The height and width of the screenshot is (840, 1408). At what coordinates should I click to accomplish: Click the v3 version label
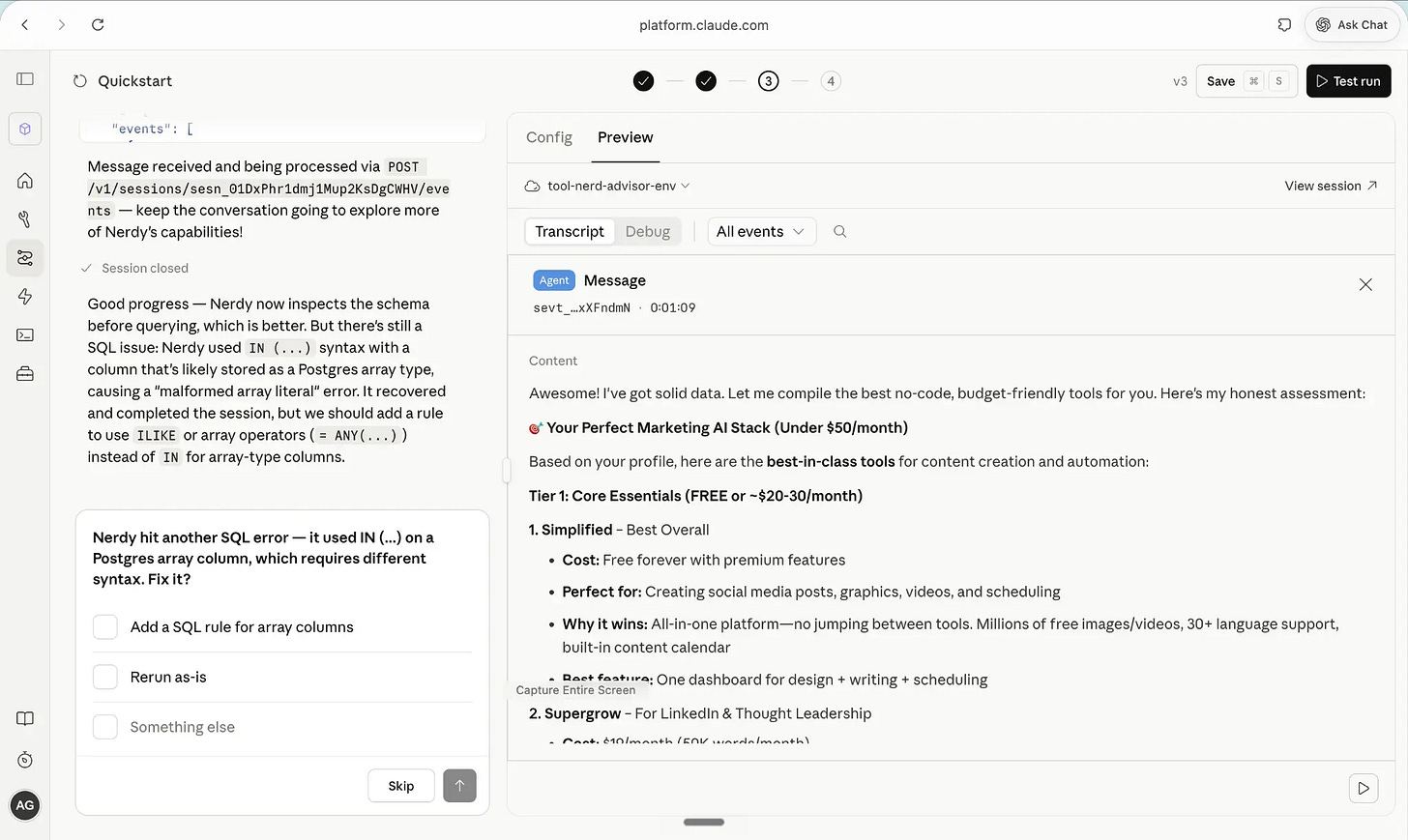pyautogui.click(x=1180, y=82)
